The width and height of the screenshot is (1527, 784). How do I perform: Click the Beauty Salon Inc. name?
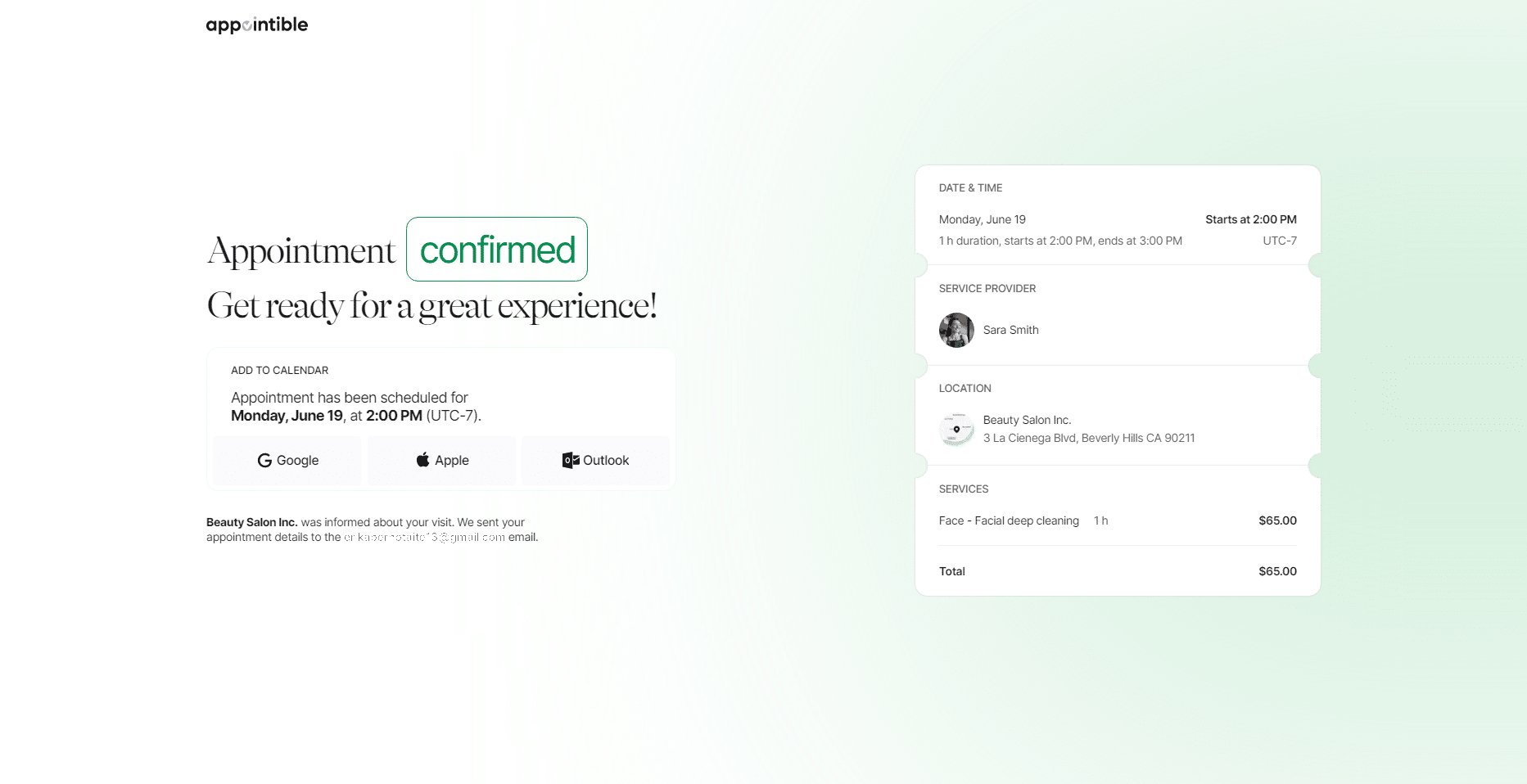tap(1028, 419)
